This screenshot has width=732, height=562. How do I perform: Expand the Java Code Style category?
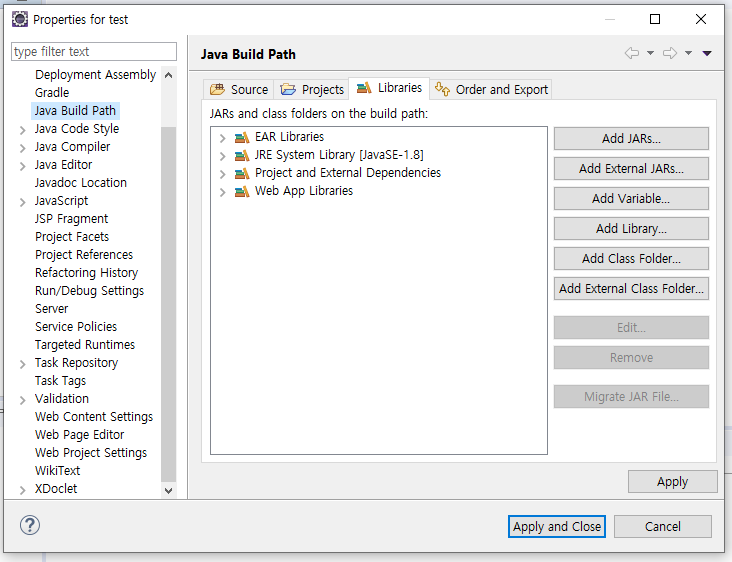pyautogui.click(x=22, y=130)
